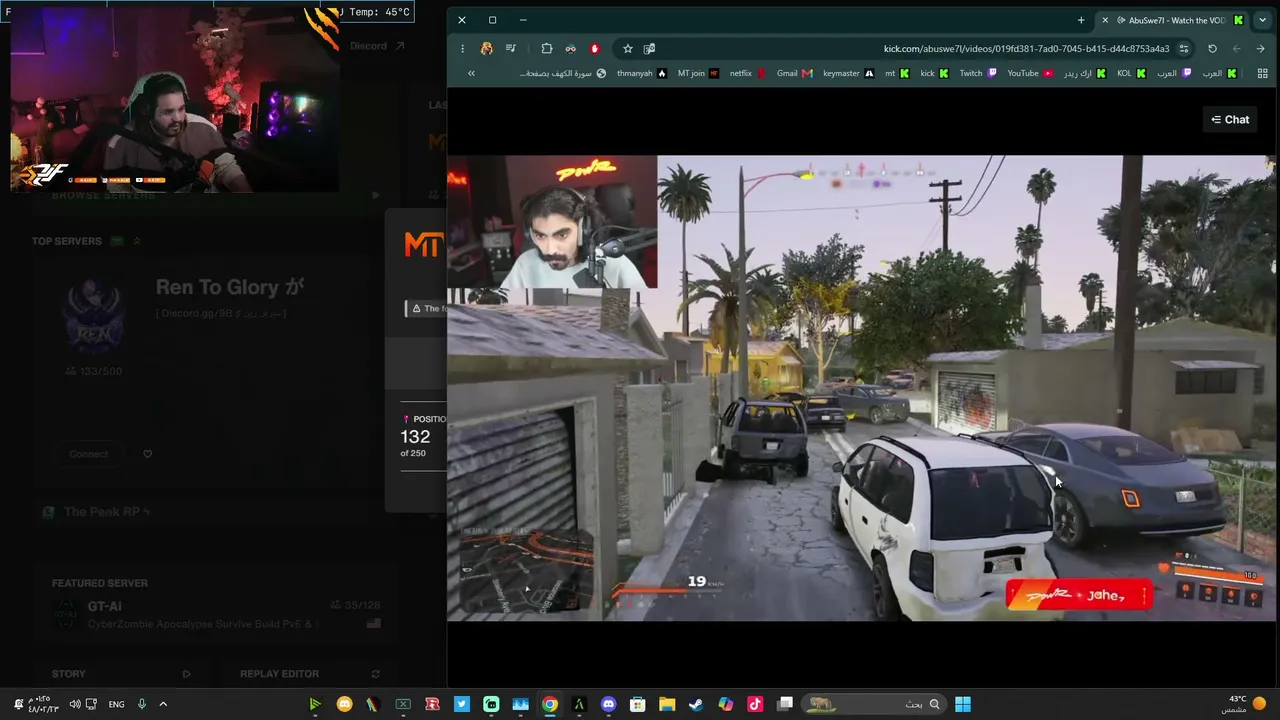Open the Chrome three-dot menu

462,48
